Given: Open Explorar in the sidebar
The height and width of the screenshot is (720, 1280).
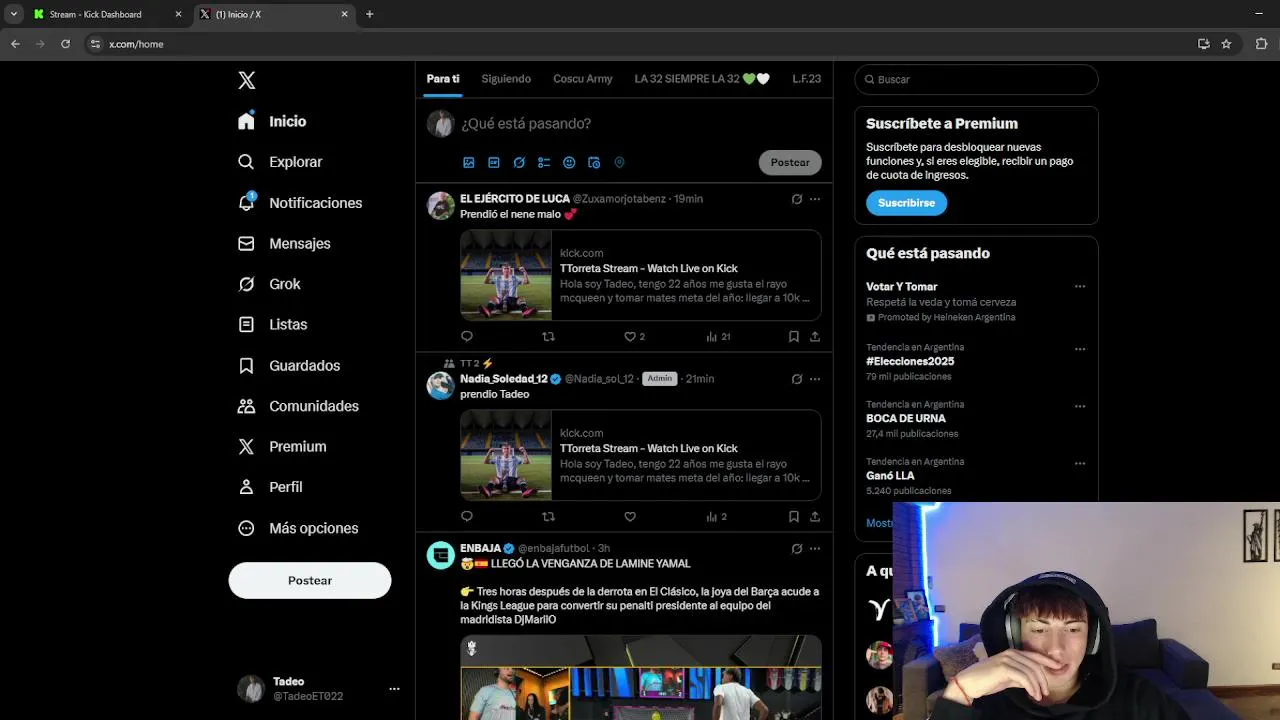Looking at the screenshot, I should click(280, 162).
